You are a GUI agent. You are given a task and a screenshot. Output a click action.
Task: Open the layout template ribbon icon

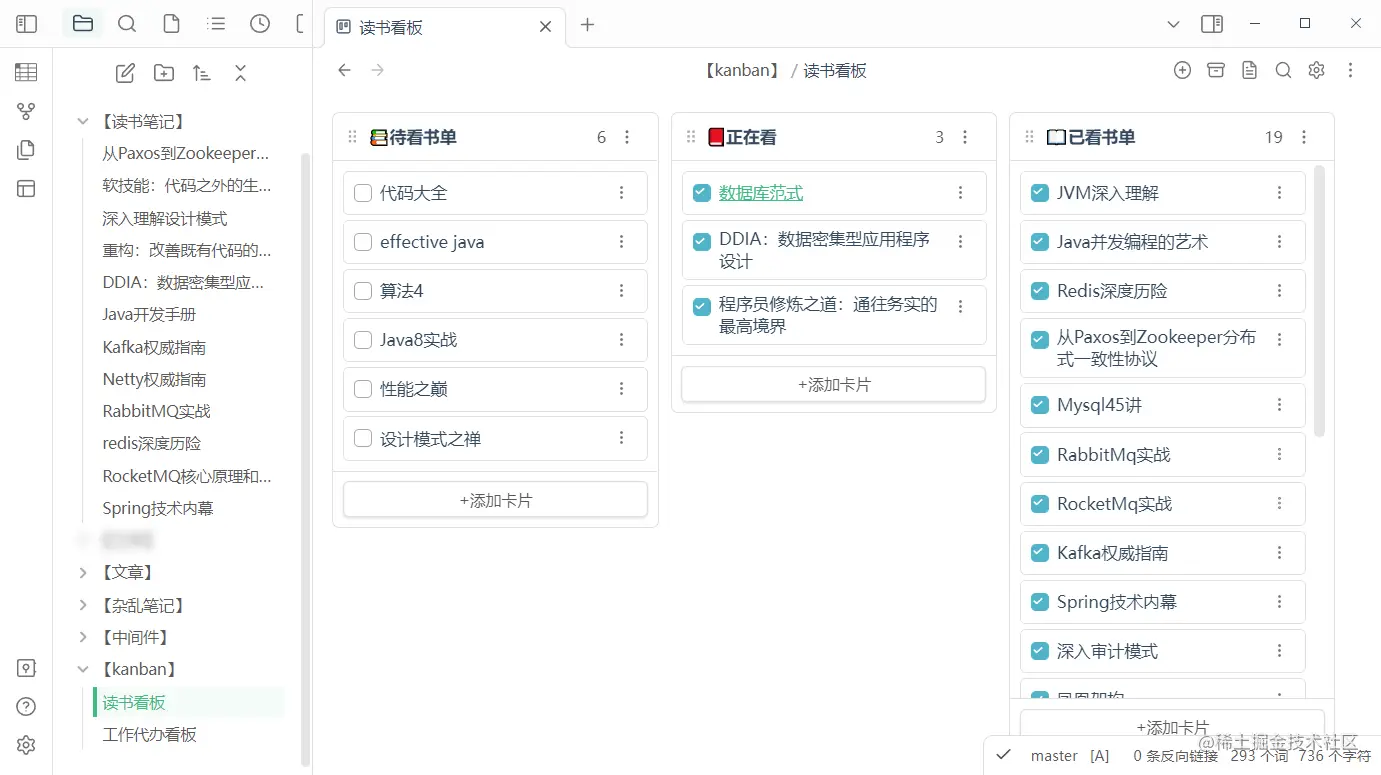click(x=26, y=189)
